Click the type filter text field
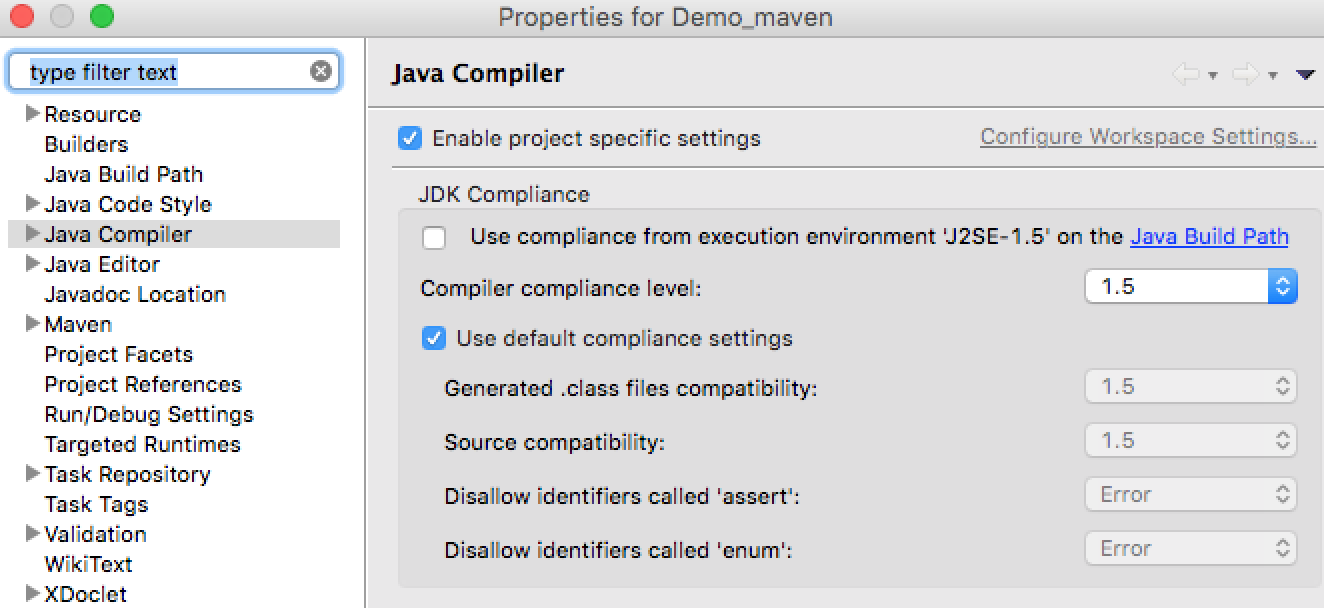 160,72
